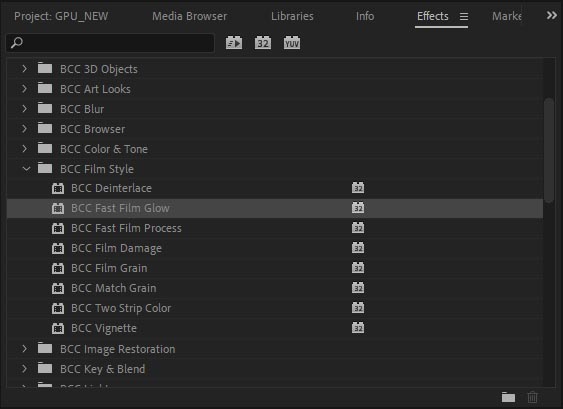Click the BCC Color & Tone folder icon
The height and width of the screenshot is (409, 563).
[45, 148]
